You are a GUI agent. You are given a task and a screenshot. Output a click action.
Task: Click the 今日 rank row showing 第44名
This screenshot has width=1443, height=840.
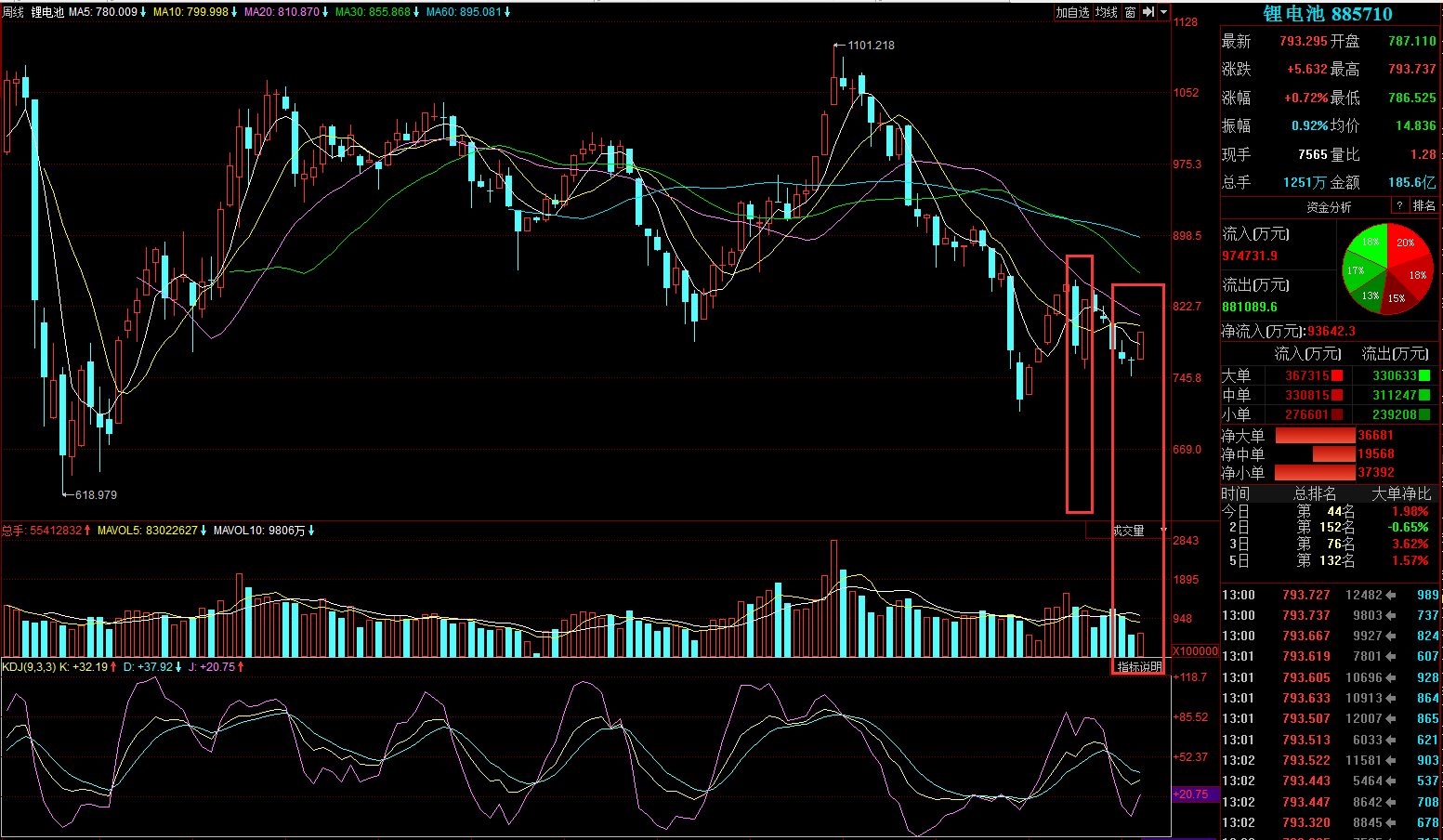[1331, 511]
